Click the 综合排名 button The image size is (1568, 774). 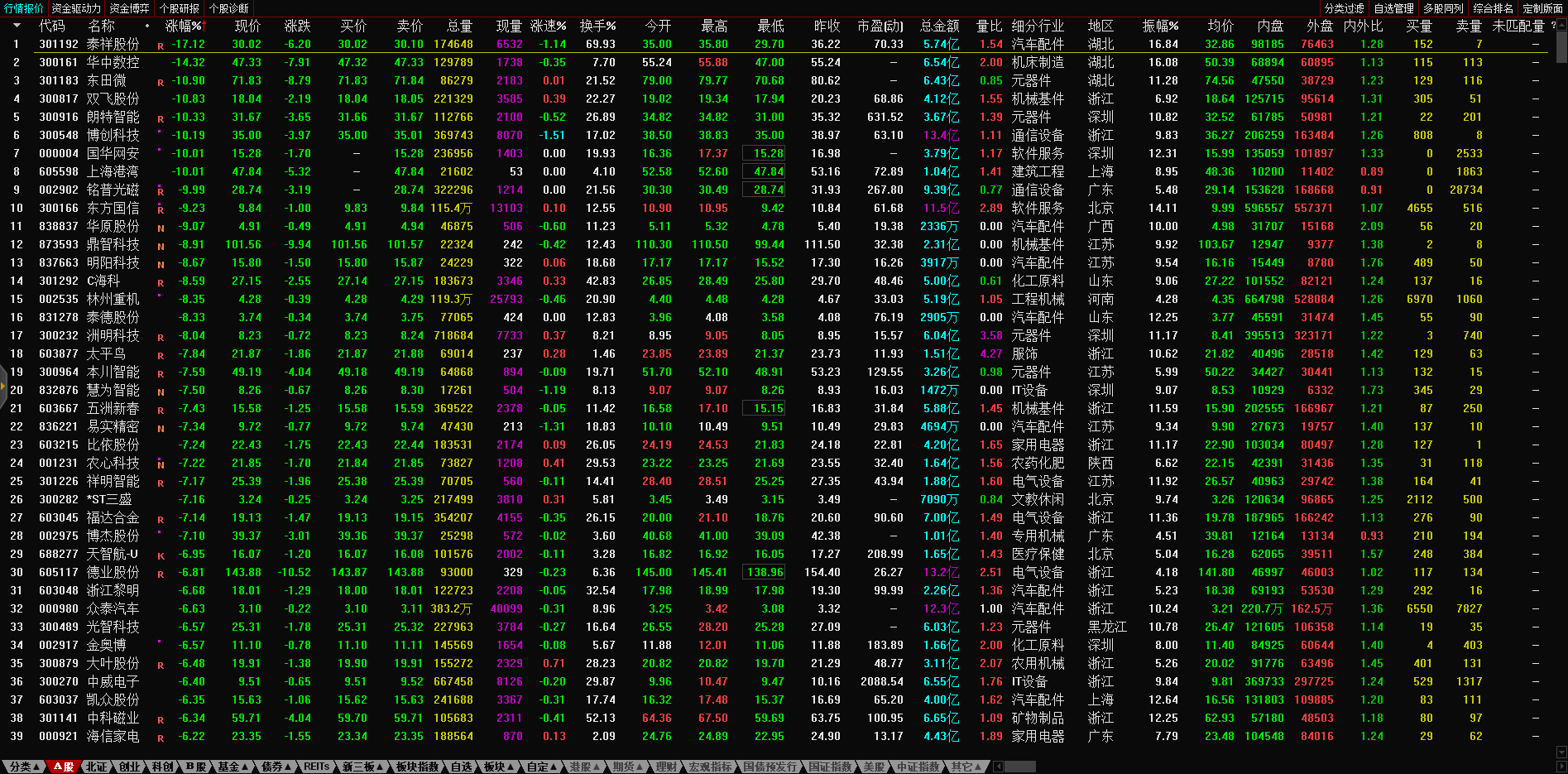point(1493,8)
